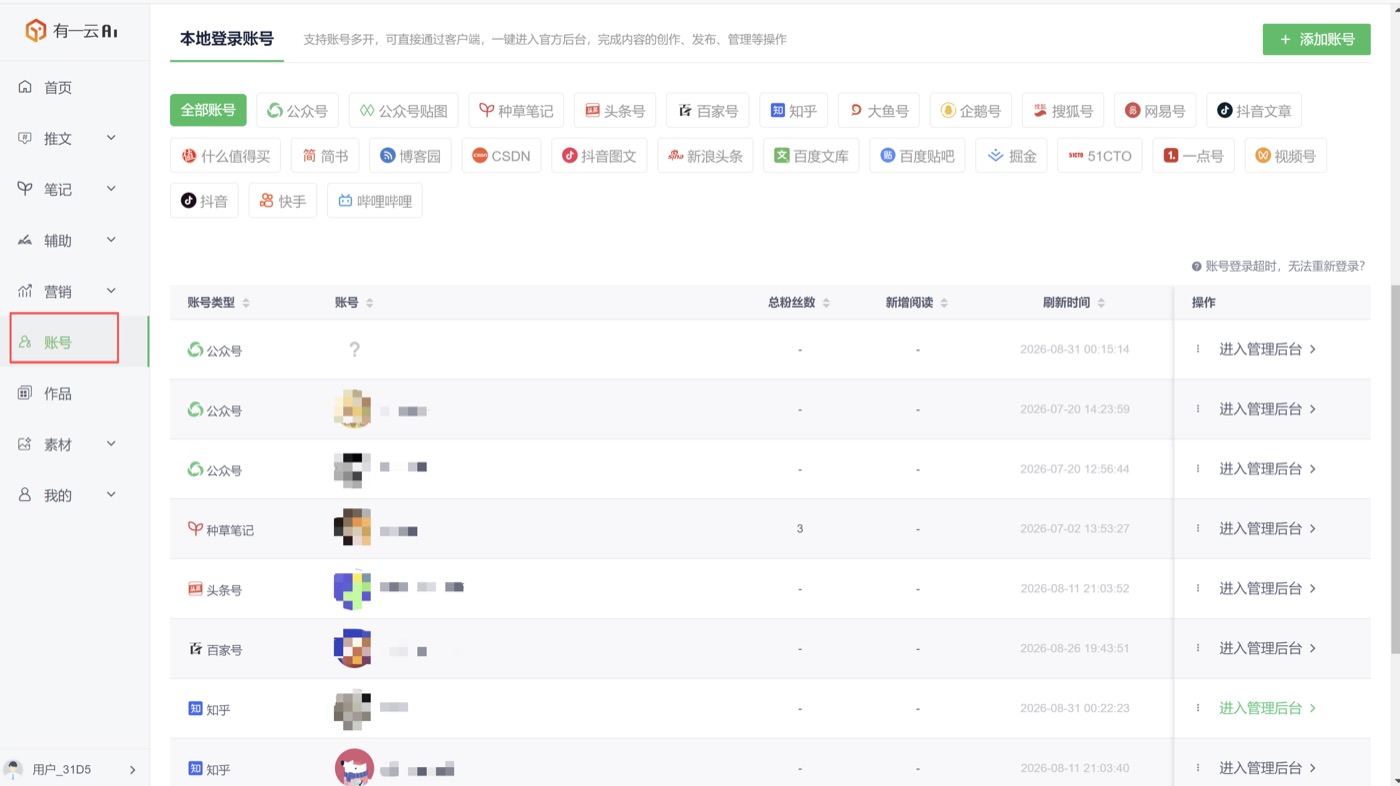Open more-options dots in 头条号 row

(x=1198, y=588)
